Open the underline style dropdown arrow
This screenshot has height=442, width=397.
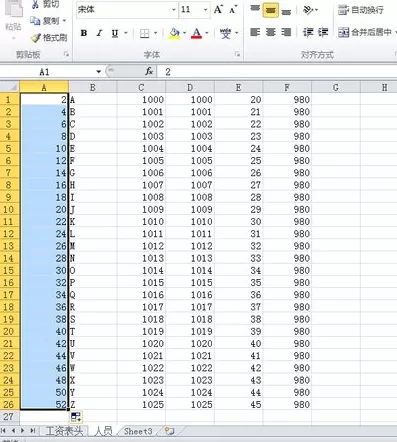pyautogui.click(x=126, y=33)
